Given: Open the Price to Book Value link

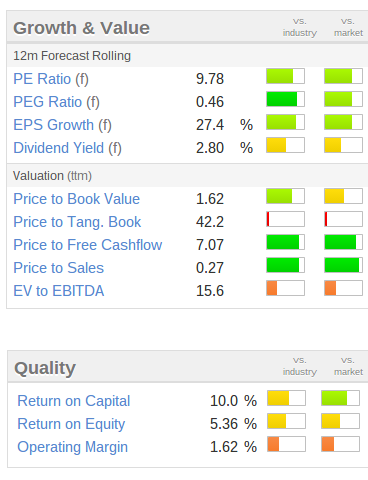Looking at the screenshot, I should [x=76, y=199].
